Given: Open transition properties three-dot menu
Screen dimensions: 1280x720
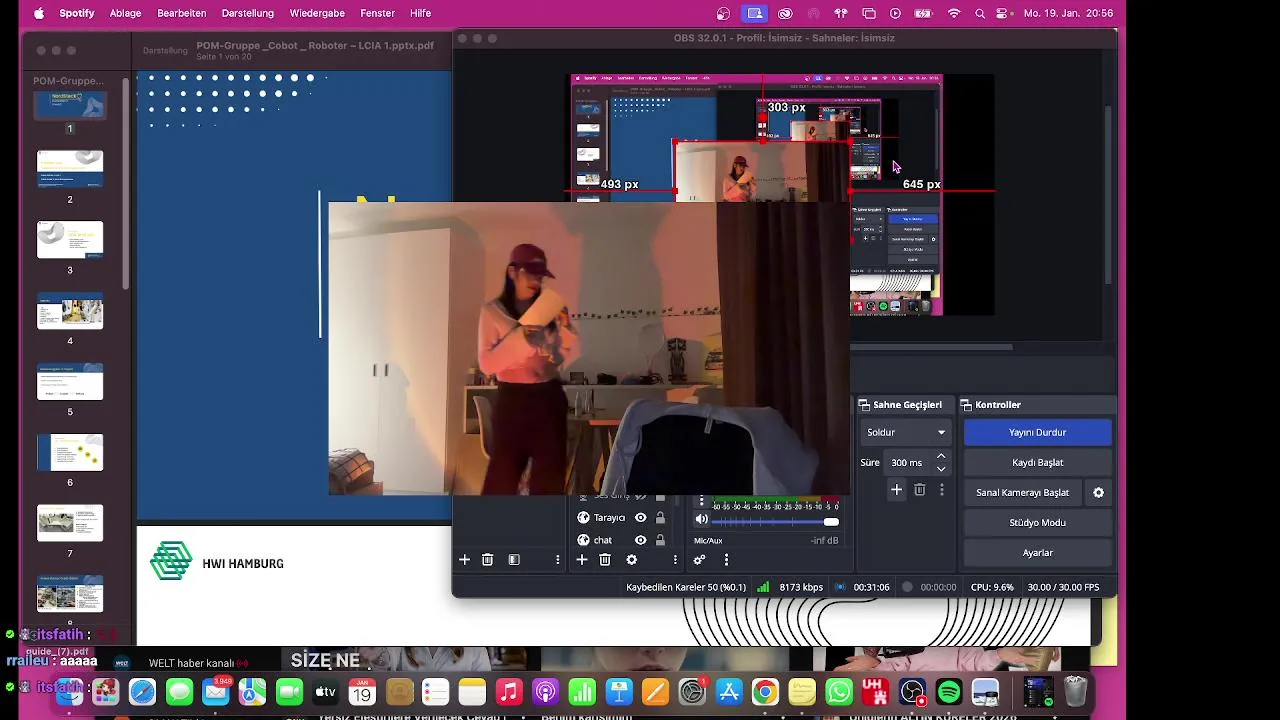Looking at the screenshot, I should tap(941, 490).
